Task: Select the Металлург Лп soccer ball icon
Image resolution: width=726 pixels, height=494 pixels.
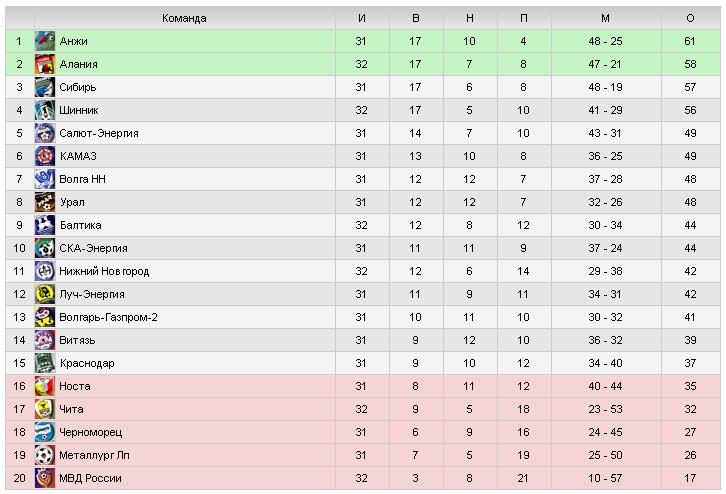Action: point(44,455)
